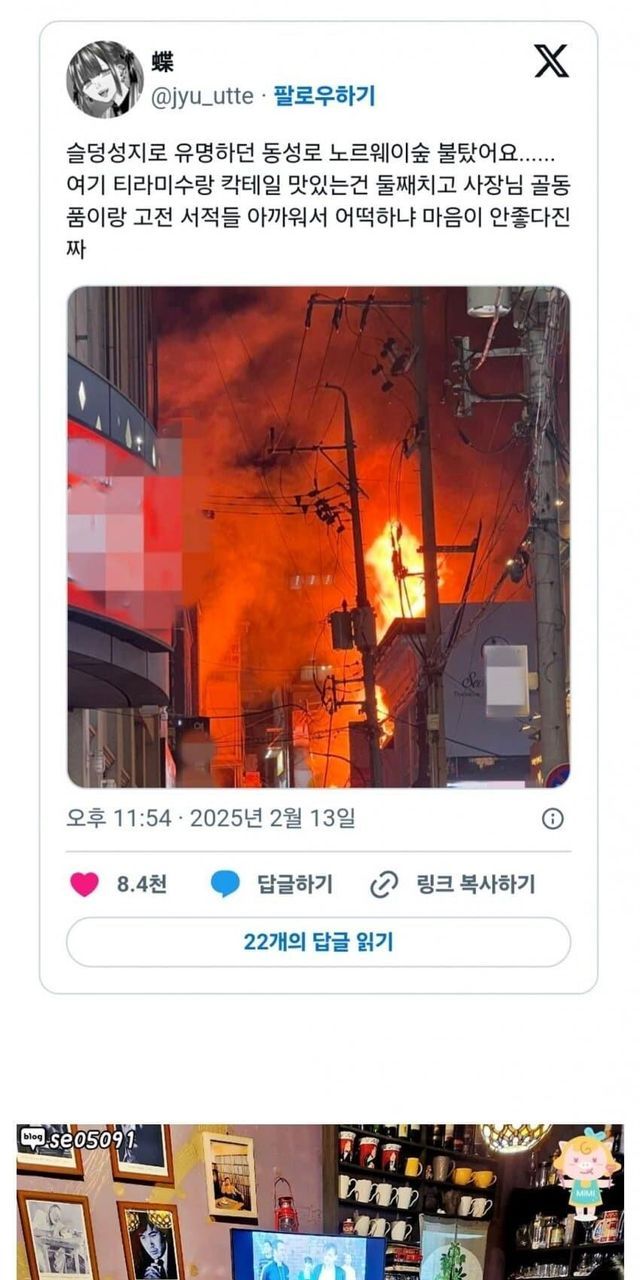Click the chain link copy icon
The image size is (640, 1280).
(x=384, y=884)
